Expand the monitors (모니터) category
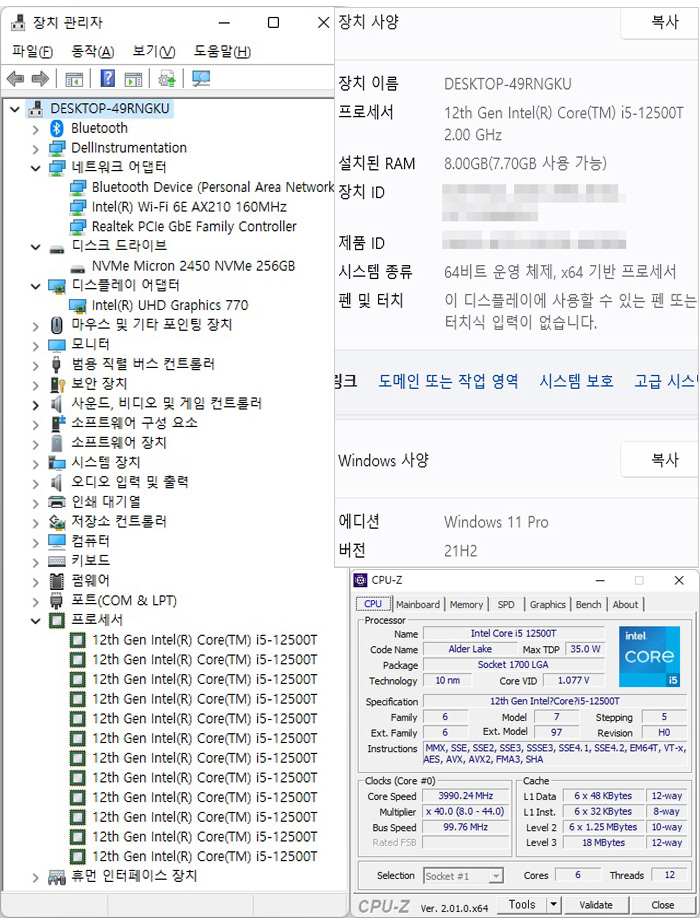This screenshot has width=700, height=921. click(x=36, y=345)
